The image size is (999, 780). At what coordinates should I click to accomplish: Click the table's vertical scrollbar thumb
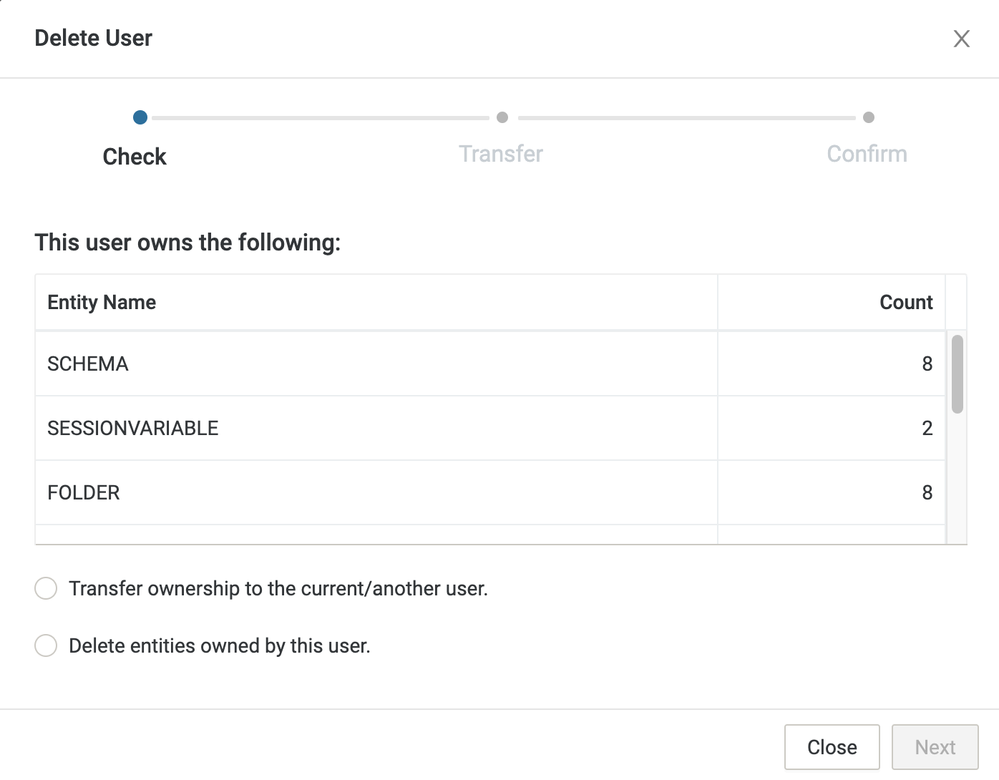pyautogui.click(x=957, y=374)
